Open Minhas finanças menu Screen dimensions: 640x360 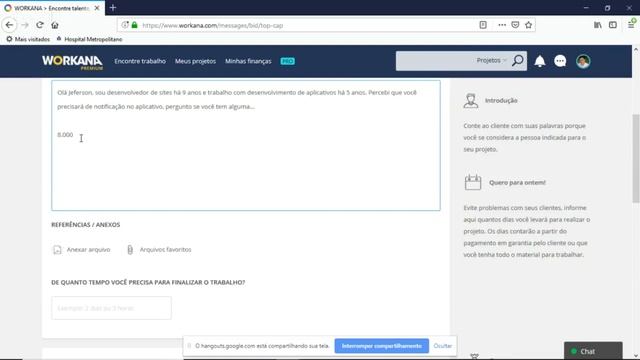click(x=248, y=61)
